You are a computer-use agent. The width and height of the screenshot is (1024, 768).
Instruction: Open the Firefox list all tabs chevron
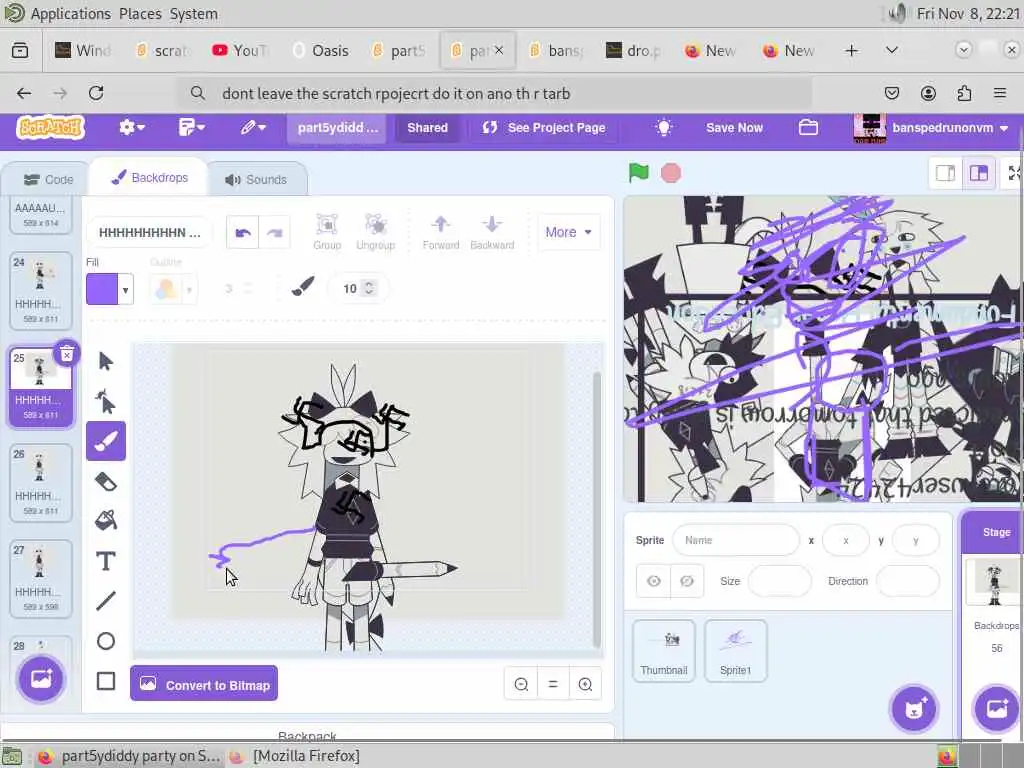891,50
